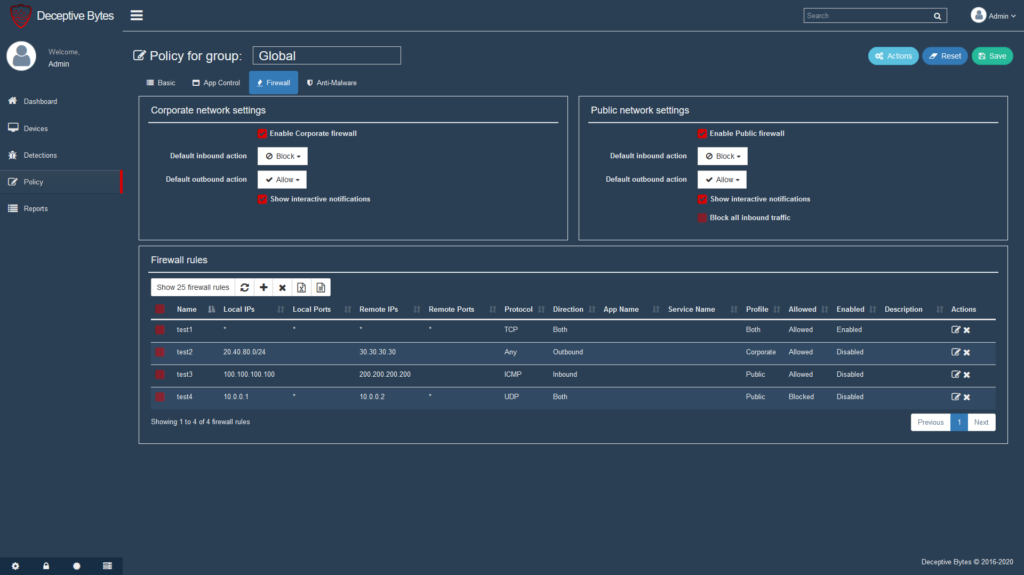Sort rules by Protocol column
Screen dimensions: 1024x575
pos(524,310)
